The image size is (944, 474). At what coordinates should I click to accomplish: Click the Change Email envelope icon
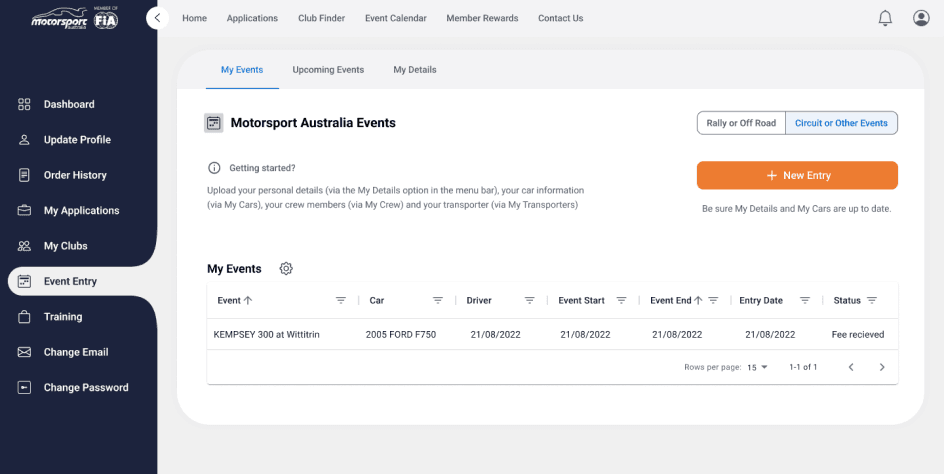(x=24, y=352)
